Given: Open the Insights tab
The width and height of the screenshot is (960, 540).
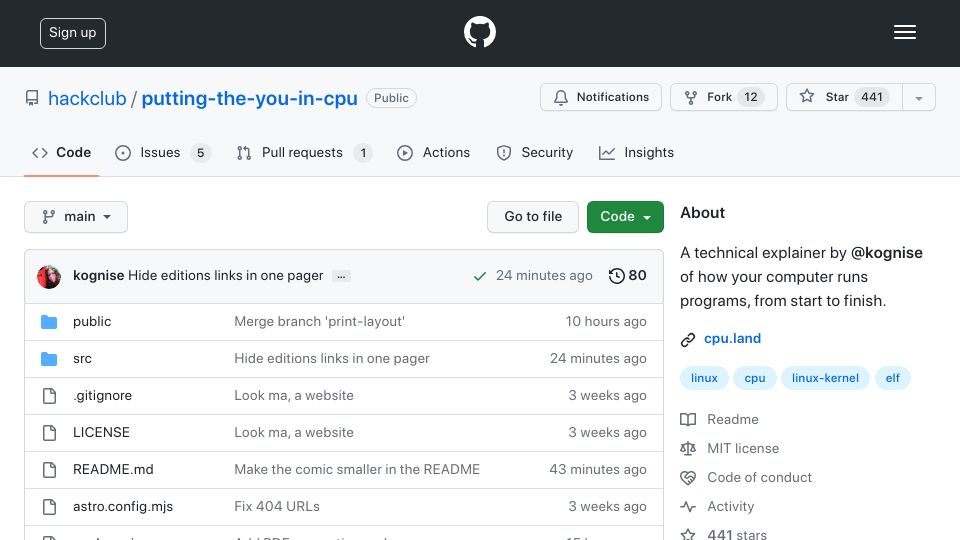Looking at the screenshot, I should (636, 152).
